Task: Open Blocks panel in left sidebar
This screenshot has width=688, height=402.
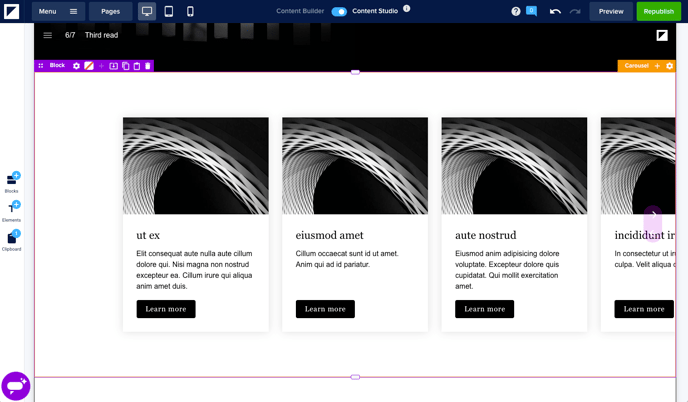Action: (11, 181)
